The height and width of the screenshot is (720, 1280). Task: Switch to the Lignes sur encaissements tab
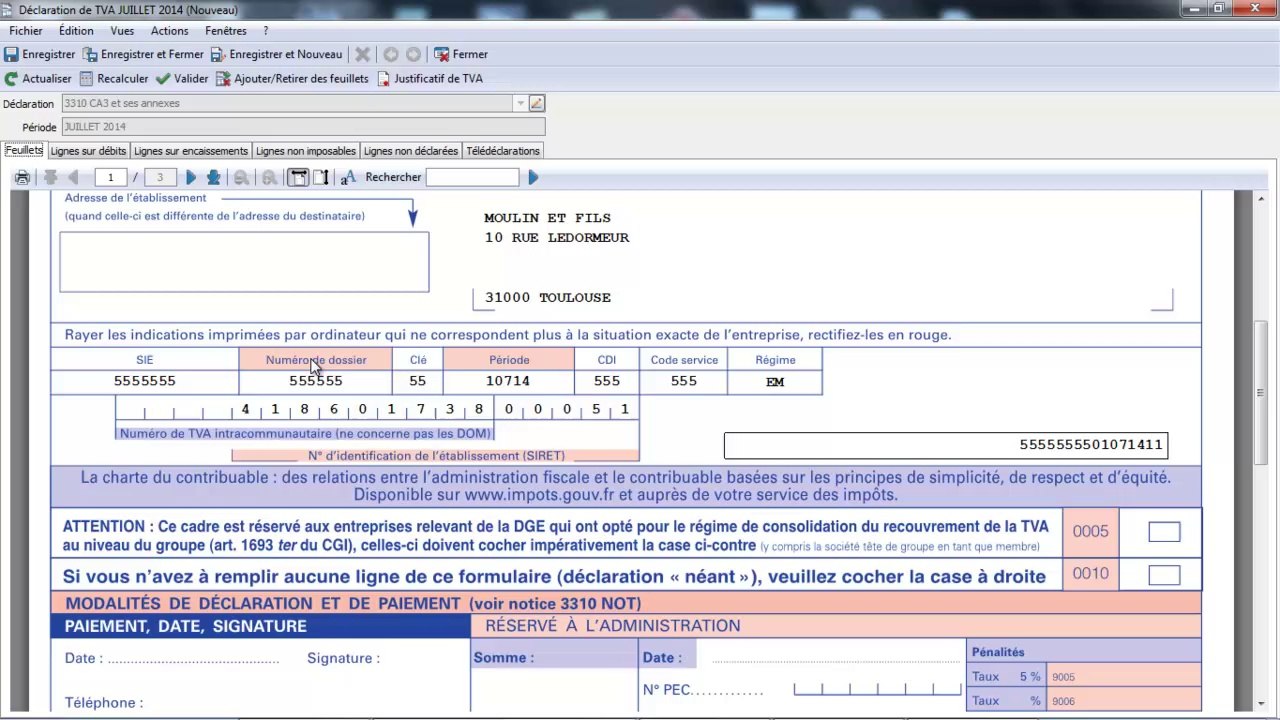pos(191,151)
